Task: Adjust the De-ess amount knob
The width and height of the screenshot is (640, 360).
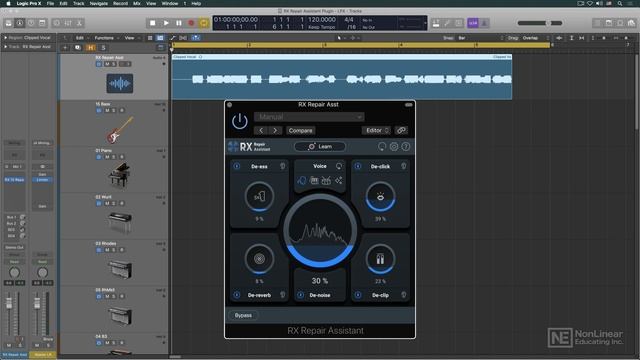Action: [259, 197]
